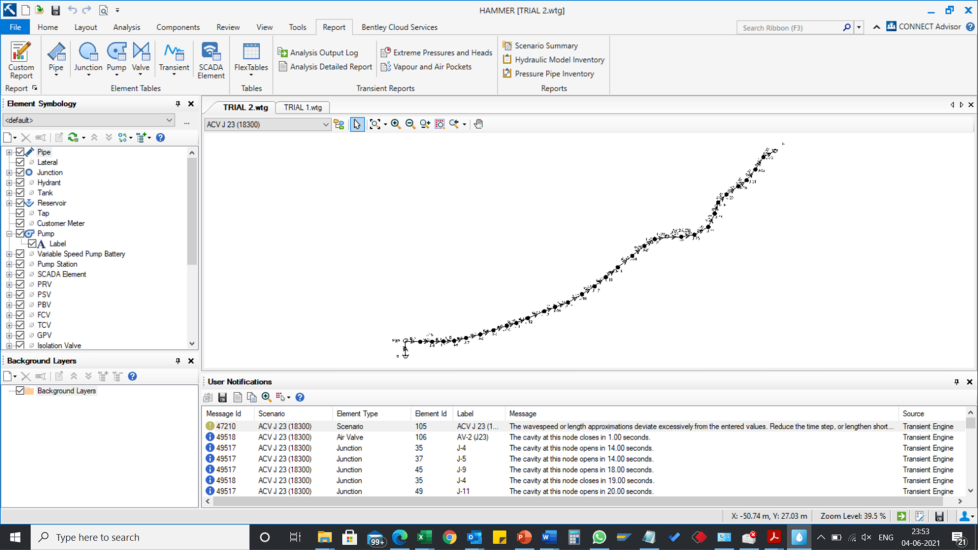
Task: Click the zoom out magnifier icon
Action: [x=410, y=124]
